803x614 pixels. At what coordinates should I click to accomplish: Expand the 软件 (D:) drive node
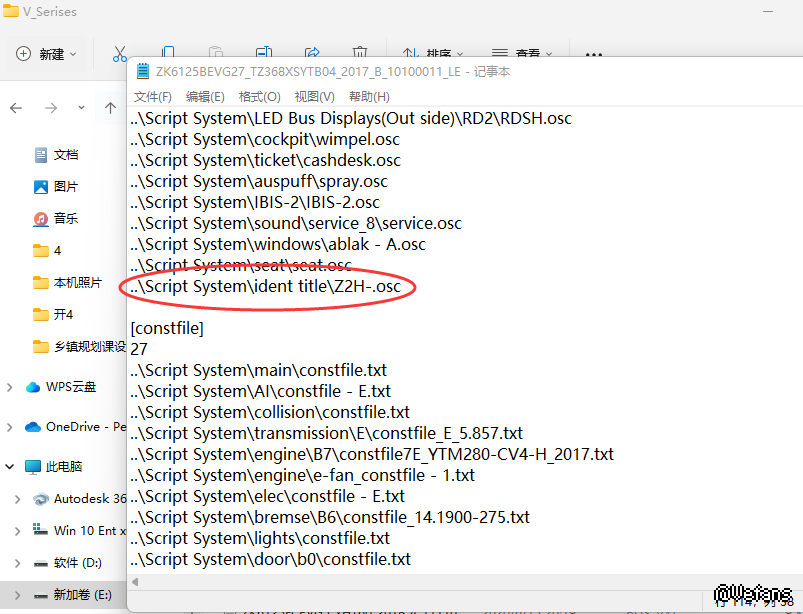pyautogui.click(x=17, y=563)
